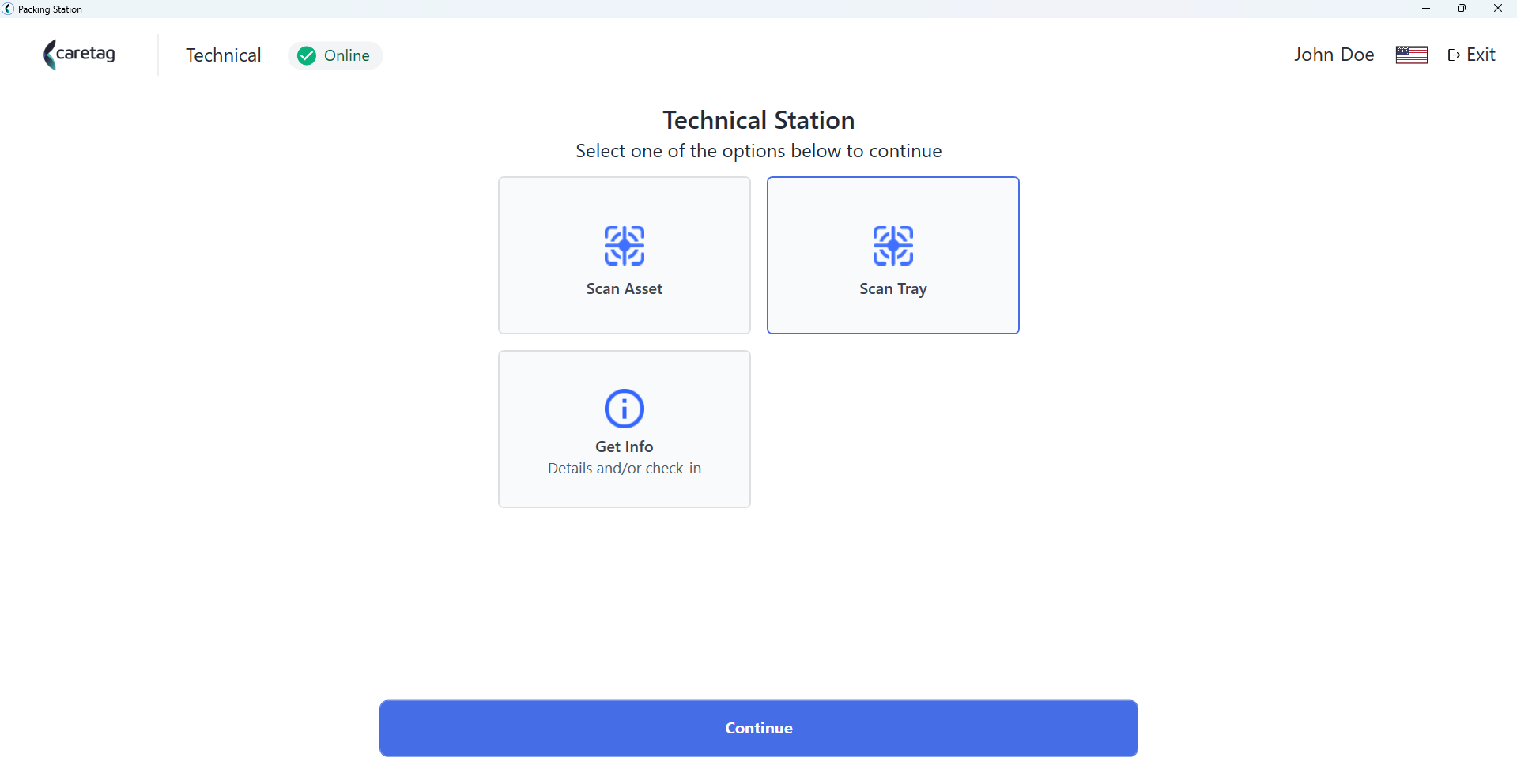Restore down the Packing Station window
Image resolution: width=1517 pixels, height=784 pixels.
pos(1462,9)
